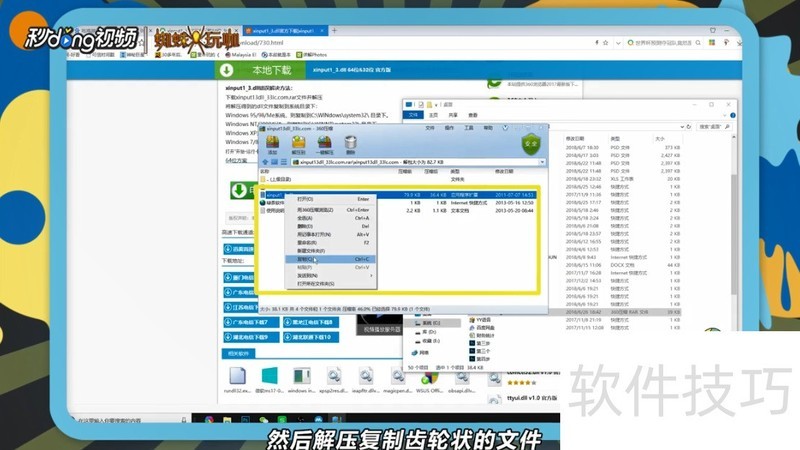Expand Explorer address history dropdown chevron
Screen dimensions: 800x450
pos(682,127)
